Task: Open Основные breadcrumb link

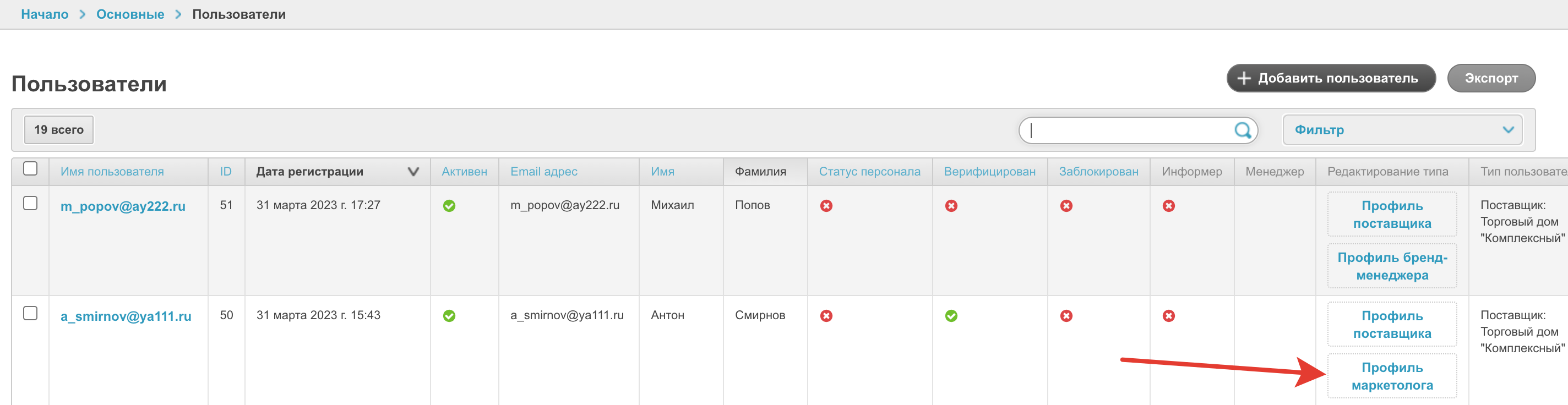Action: [130, 14]
